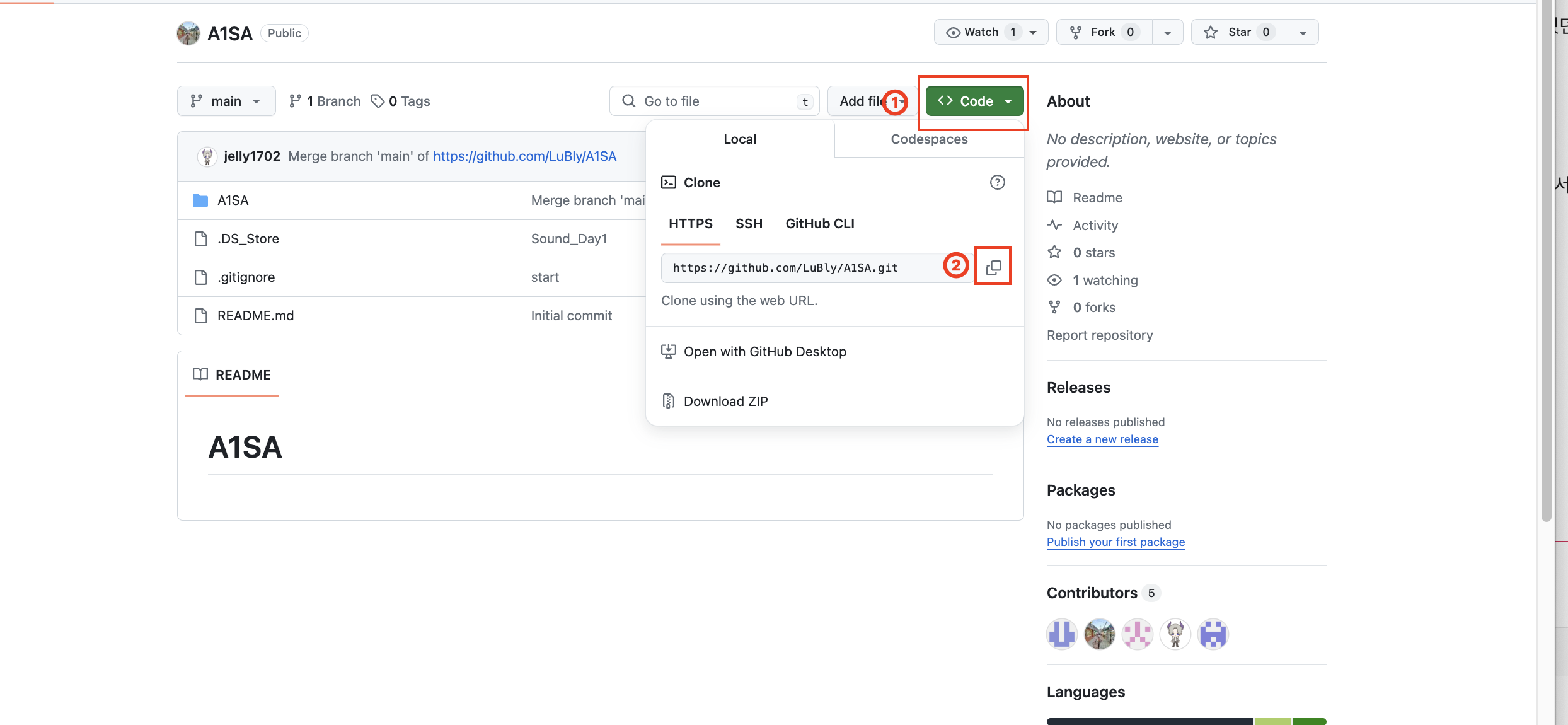Copy the HTTPS clone URL to clipboard

click(x=993, y=267)
